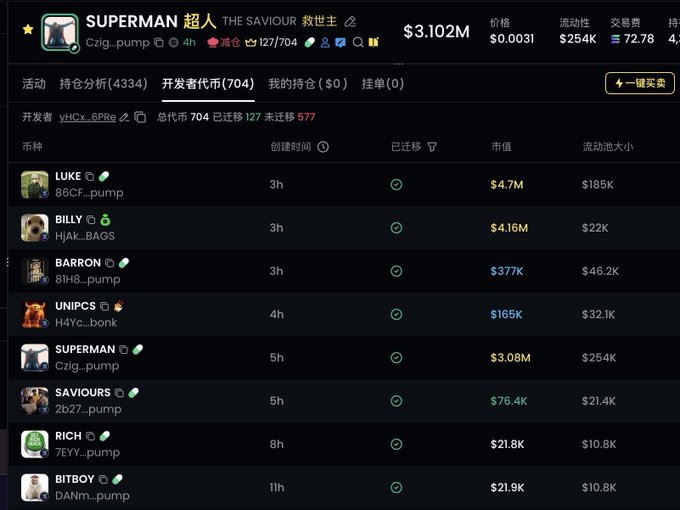The width and height of the screenshot is (680, 510).
Task: Click the pill icon next to RICH
Action: coord(105,436)
